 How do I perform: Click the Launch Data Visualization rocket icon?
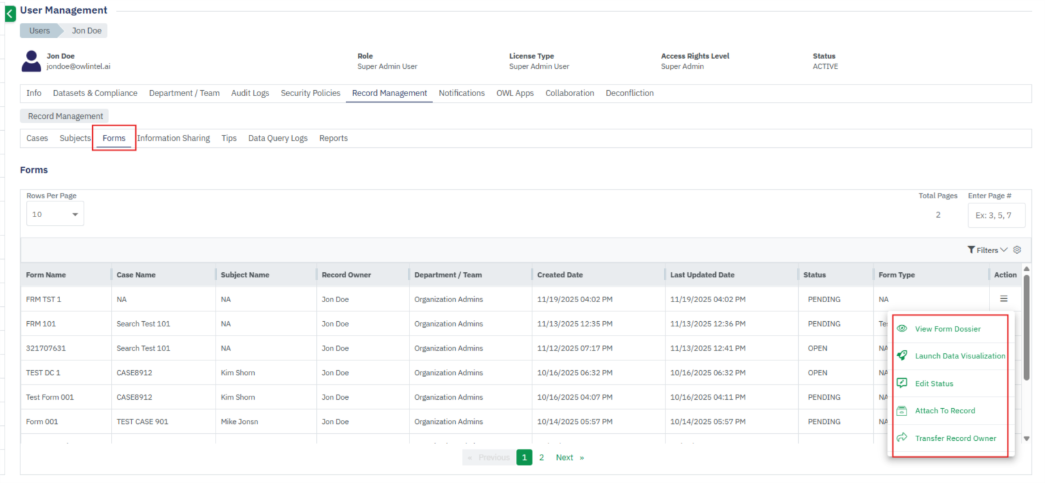(902, 356)
